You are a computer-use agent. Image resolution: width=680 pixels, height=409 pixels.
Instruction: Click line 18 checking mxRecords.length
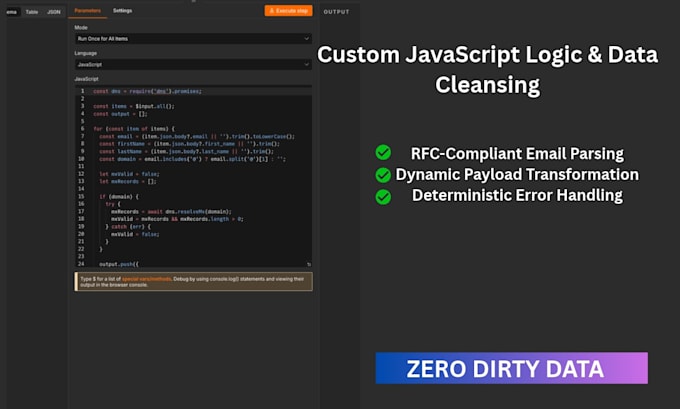pos(177,219)
